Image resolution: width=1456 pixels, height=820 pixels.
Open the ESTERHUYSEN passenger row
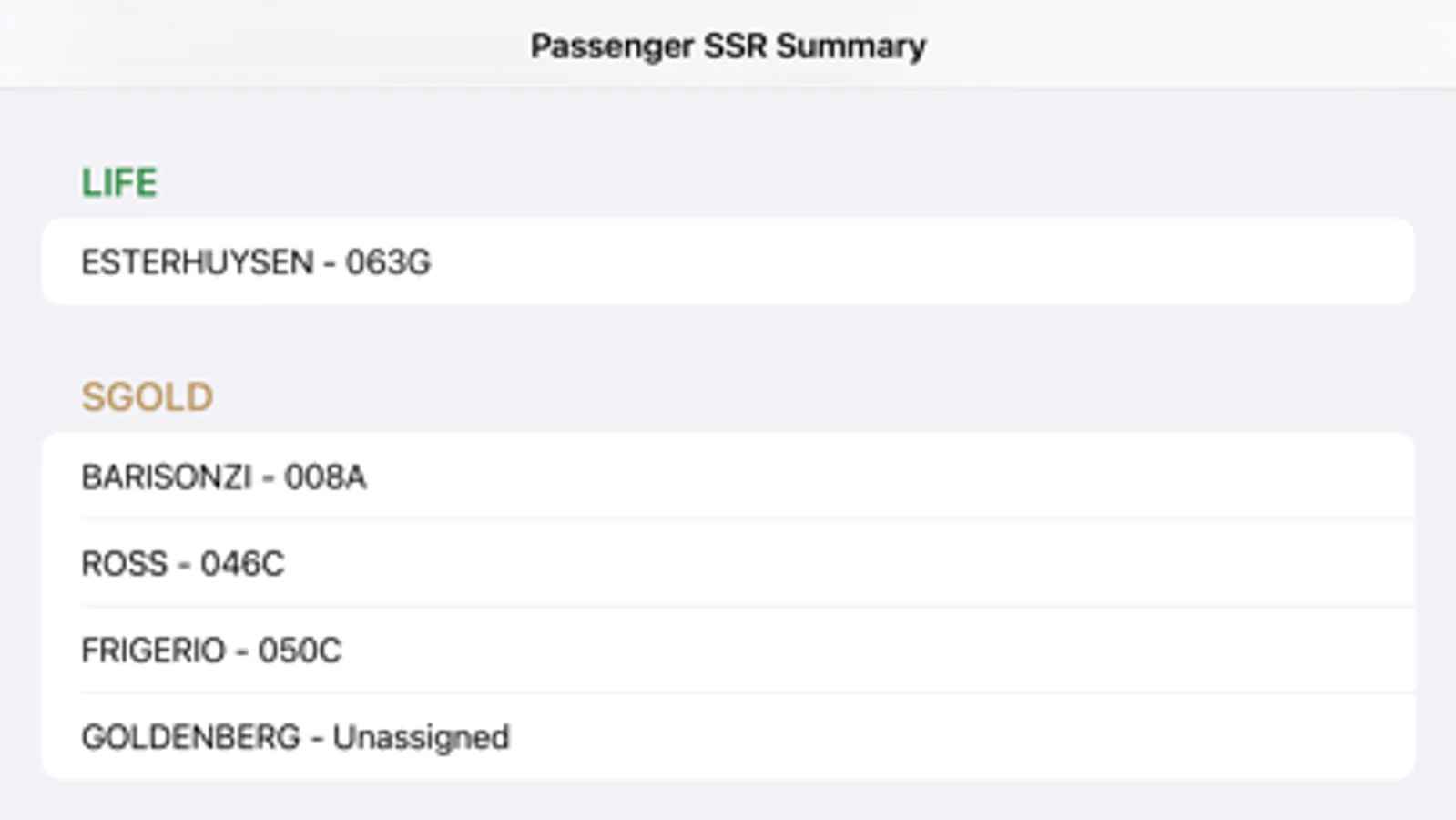(x=728, y=262)
